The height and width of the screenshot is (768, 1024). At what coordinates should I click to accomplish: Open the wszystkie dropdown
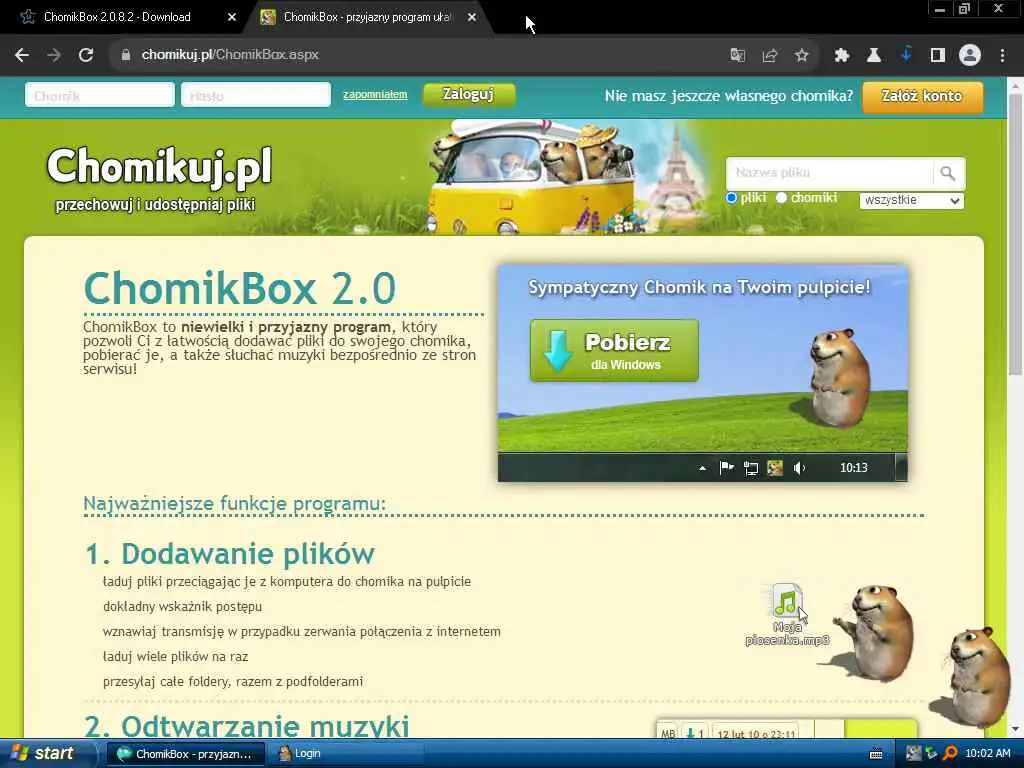(x=912, y=200)
